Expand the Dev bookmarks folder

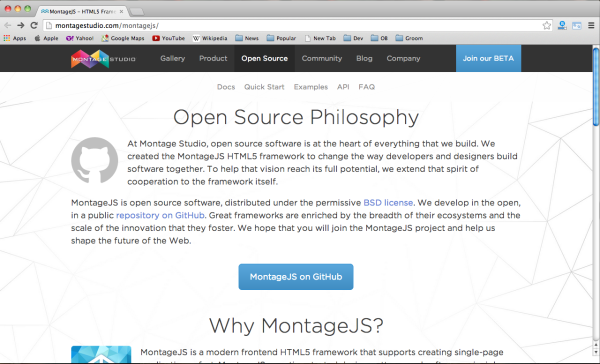point(353,38)
